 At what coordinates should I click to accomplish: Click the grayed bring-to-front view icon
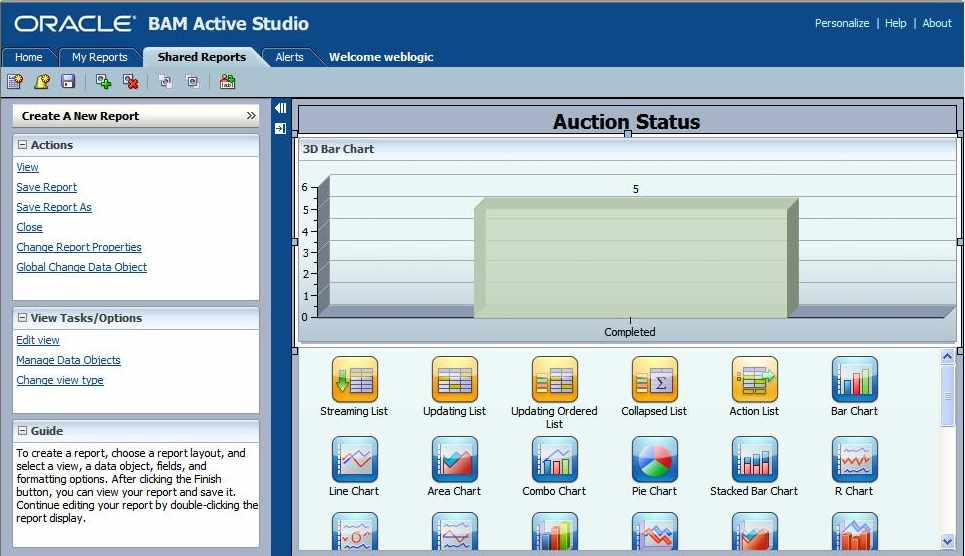166,81
